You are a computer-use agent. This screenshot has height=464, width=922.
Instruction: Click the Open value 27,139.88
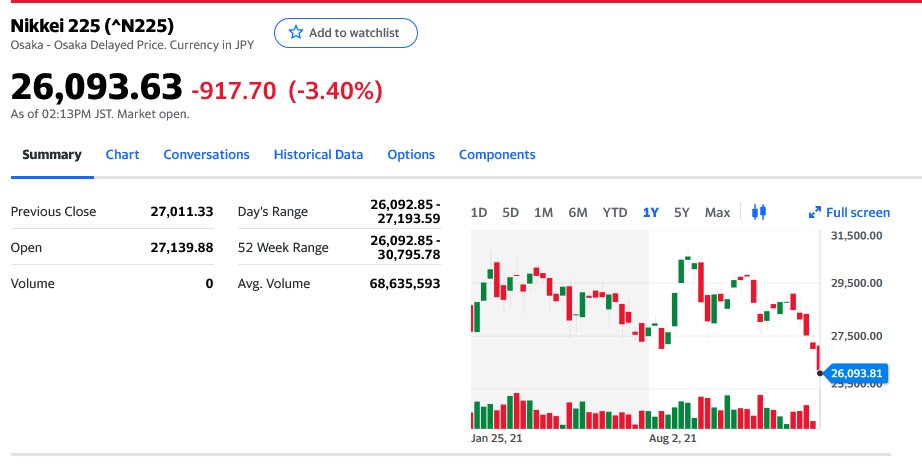click(x=182, y=247)
